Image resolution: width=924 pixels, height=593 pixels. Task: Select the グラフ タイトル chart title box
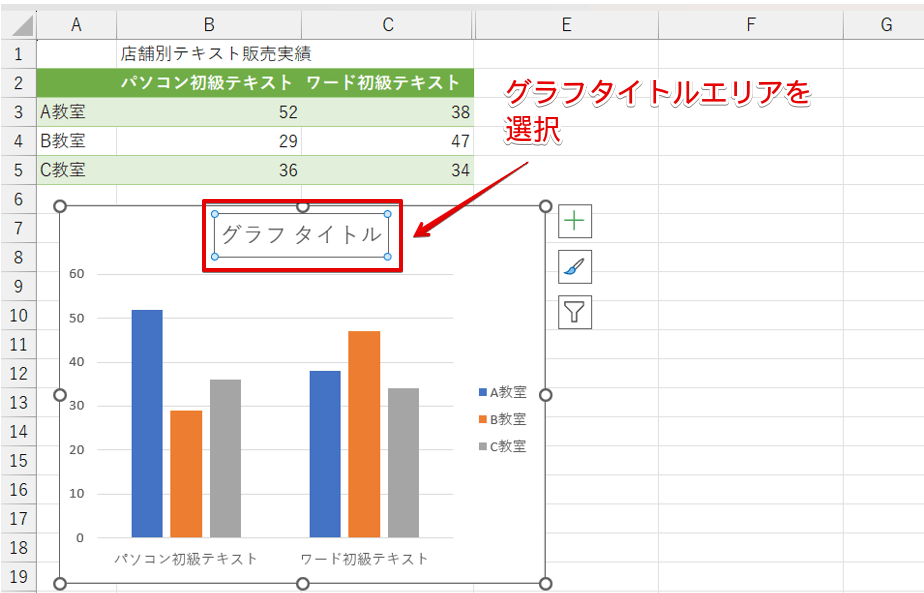tap(301, 235)
